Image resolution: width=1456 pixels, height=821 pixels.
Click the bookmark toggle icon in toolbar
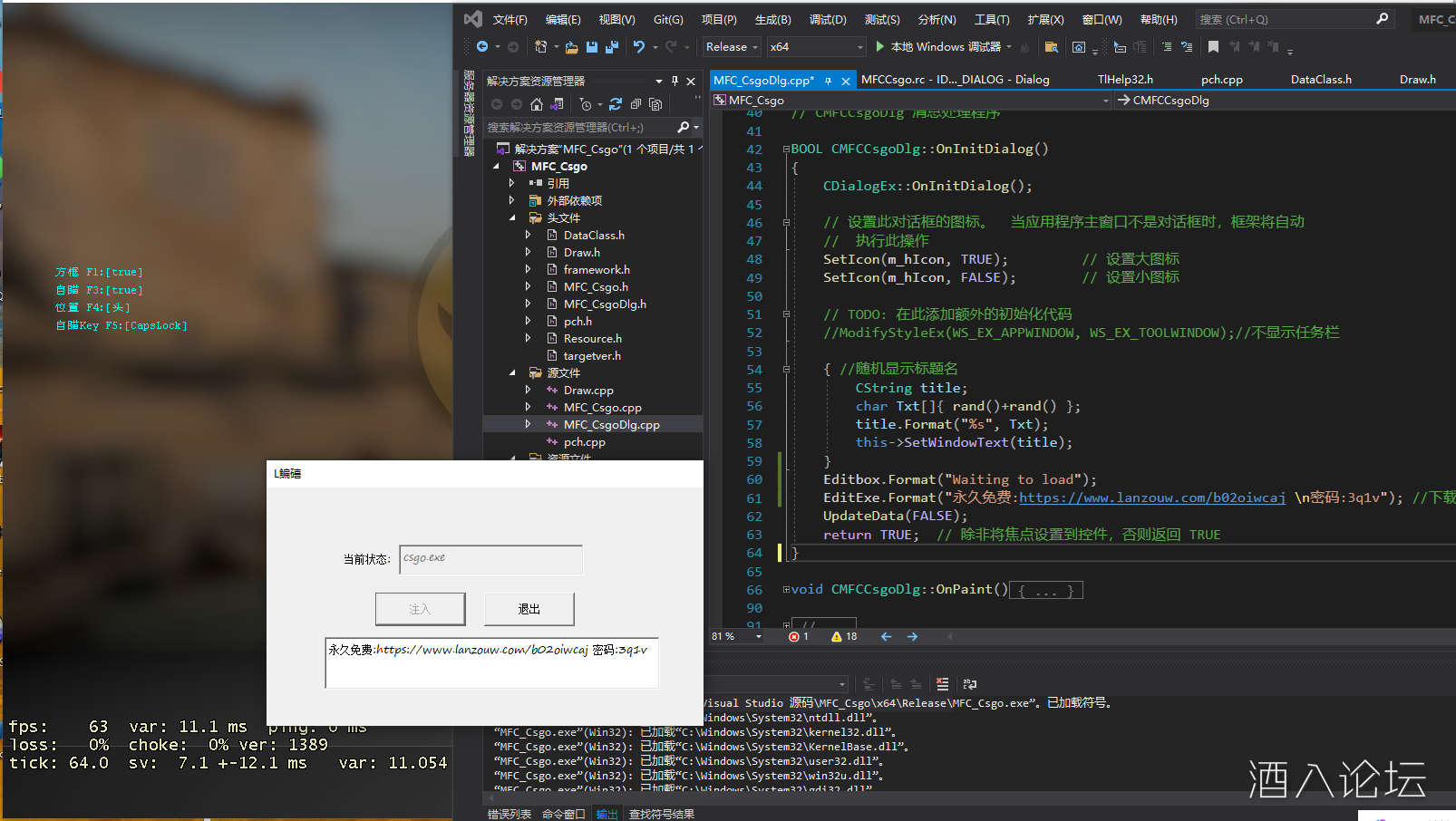pos(1213,47)
